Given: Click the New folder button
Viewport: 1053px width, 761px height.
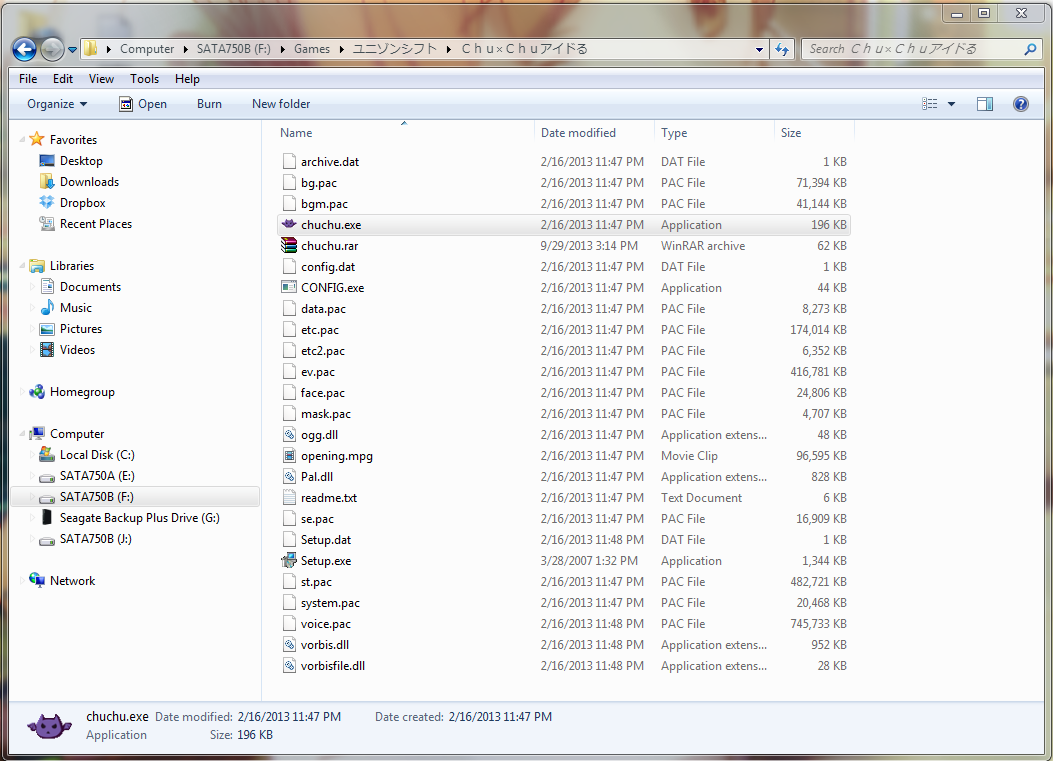Looking at the screenshot, I should pyautogui.click(x=281, y=104).
